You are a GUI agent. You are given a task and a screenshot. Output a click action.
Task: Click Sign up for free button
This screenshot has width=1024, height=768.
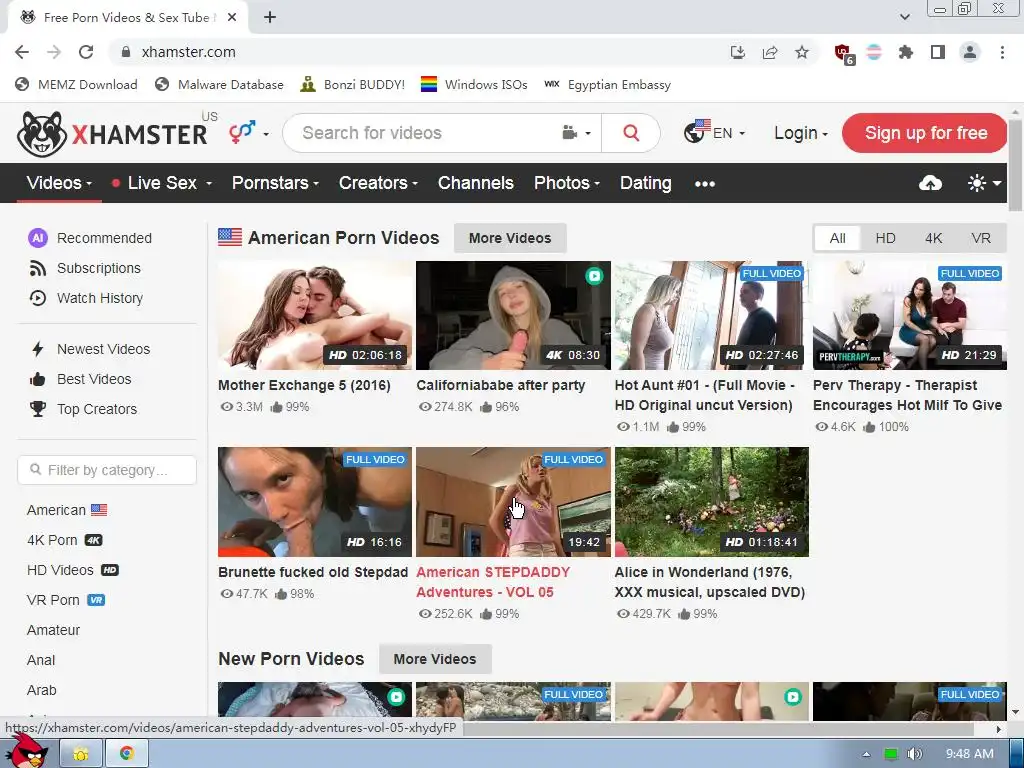[925, 133]
